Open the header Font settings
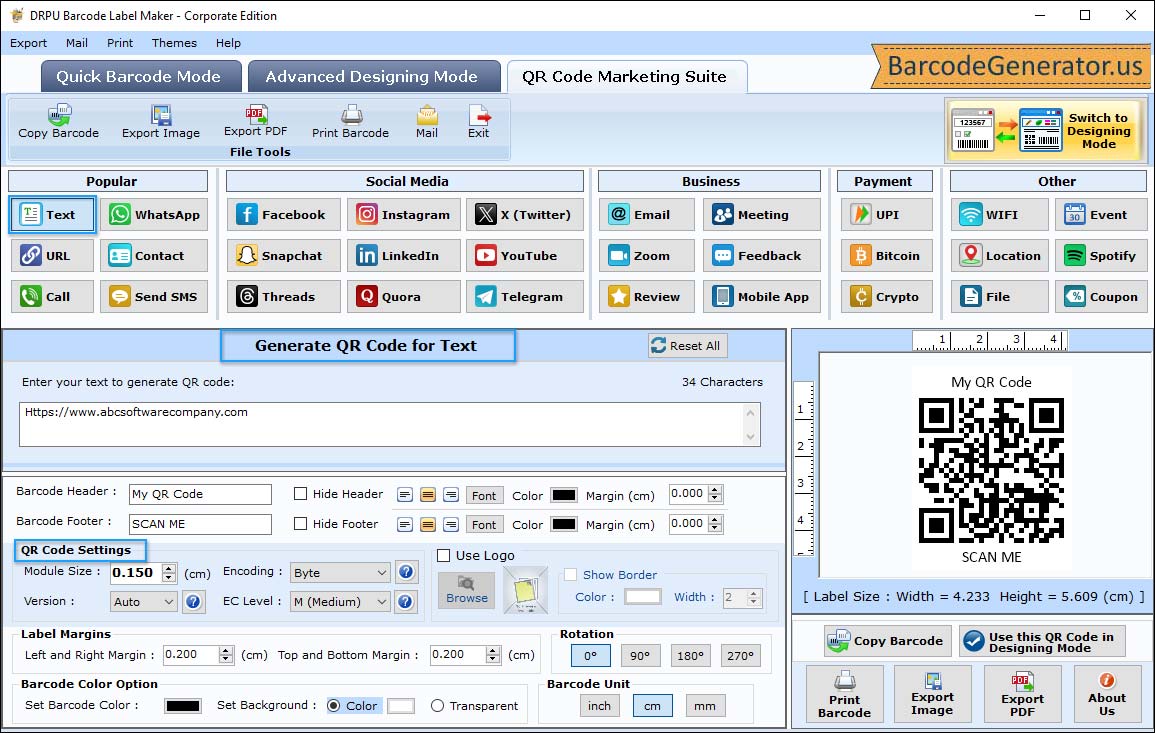This screenshot has width=1155, height=733. (484, 496)
